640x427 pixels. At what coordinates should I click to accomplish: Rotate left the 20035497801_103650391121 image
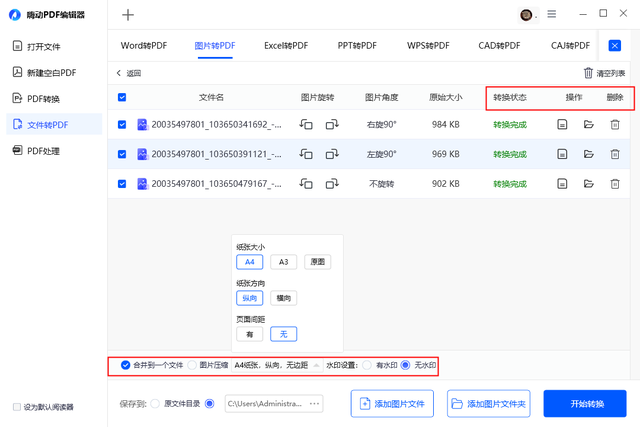point(306,154)
